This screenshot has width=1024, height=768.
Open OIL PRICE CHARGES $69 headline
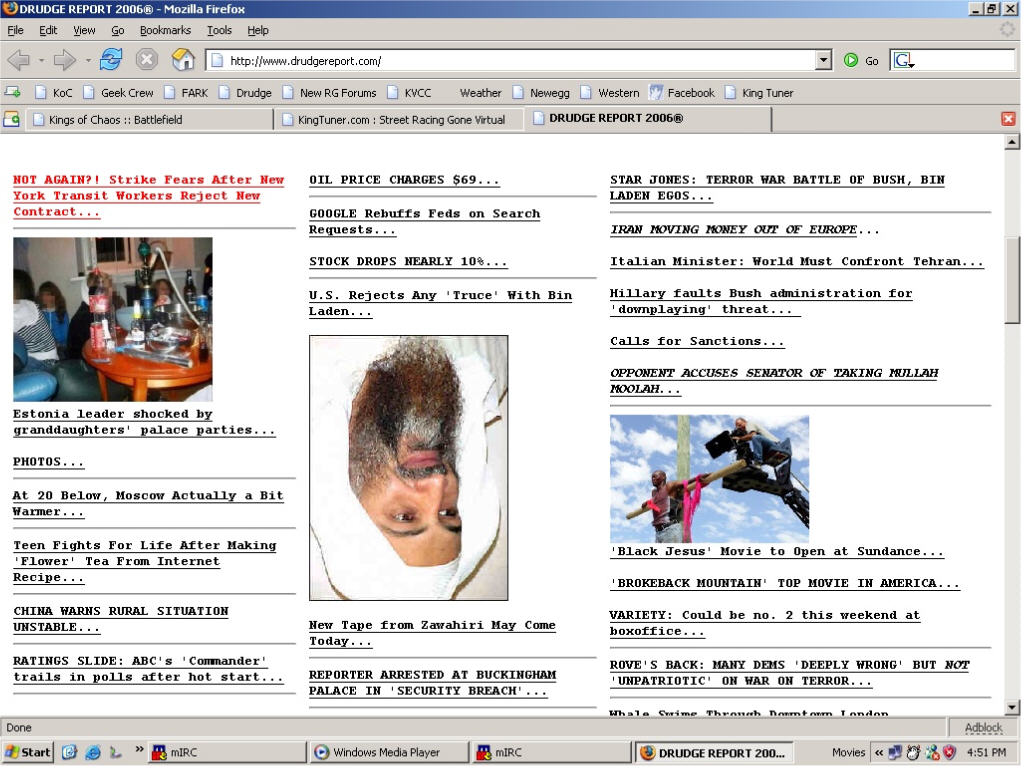coord(404,180)
